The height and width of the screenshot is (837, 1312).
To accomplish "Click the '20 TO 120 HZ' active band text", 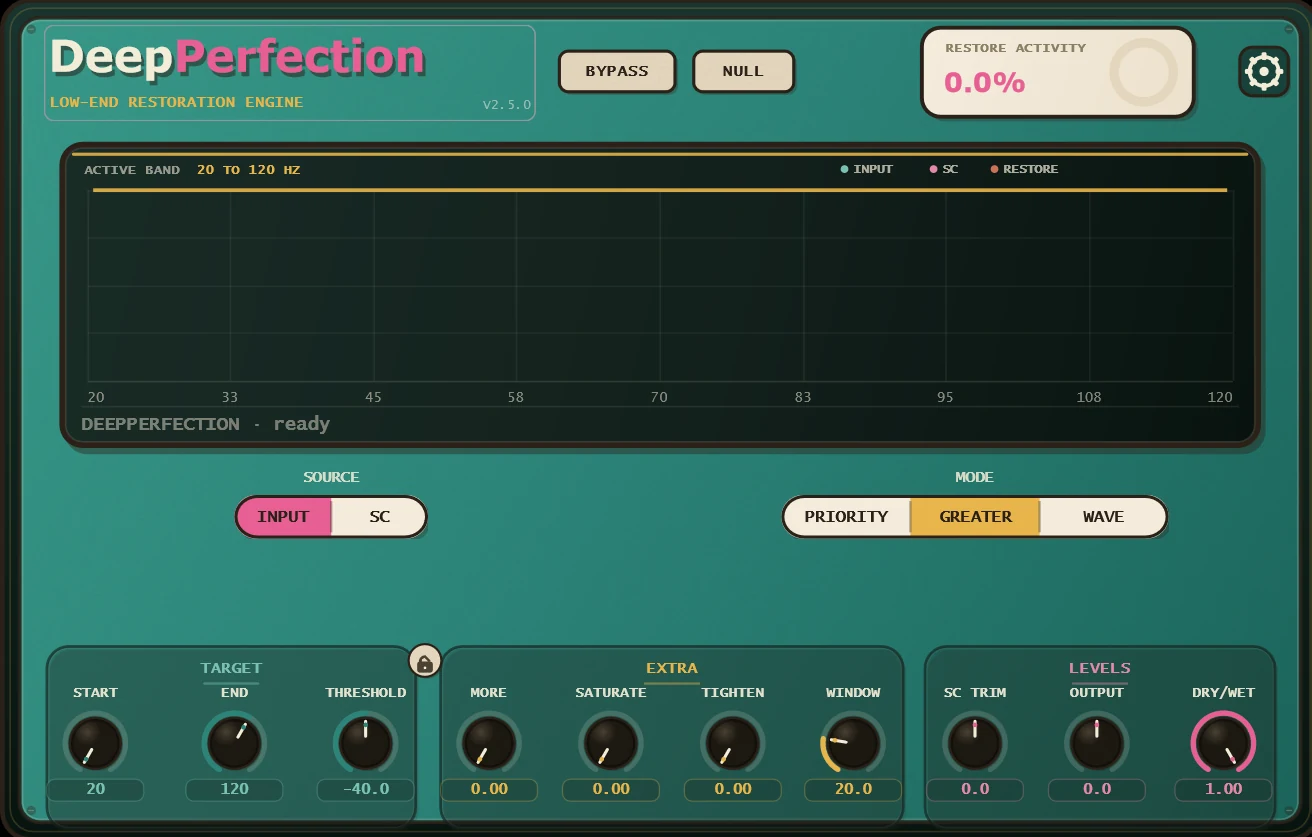I will click(x=248, y=170).
